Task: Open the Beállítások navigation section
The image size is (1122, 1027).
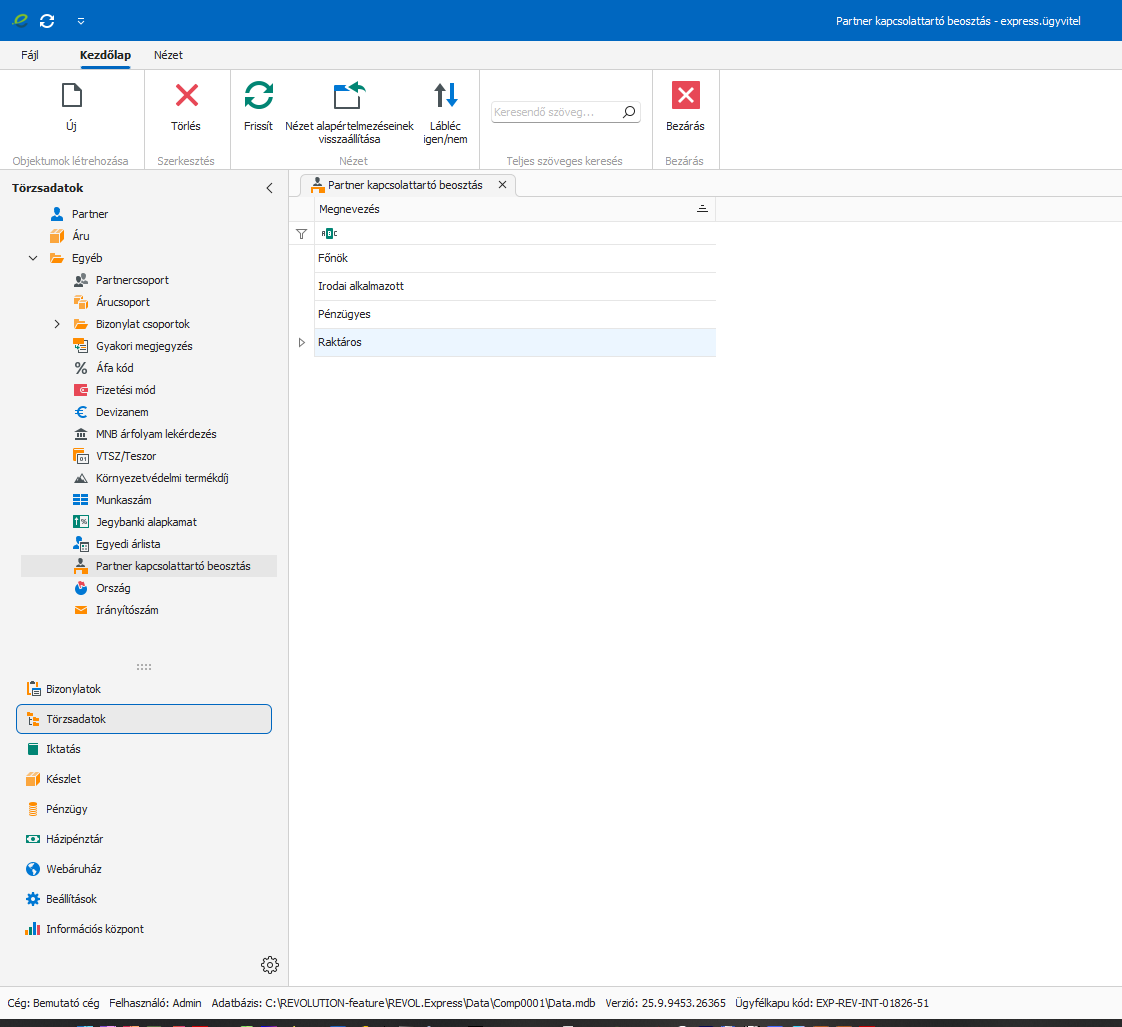Action: pos(71,899)
